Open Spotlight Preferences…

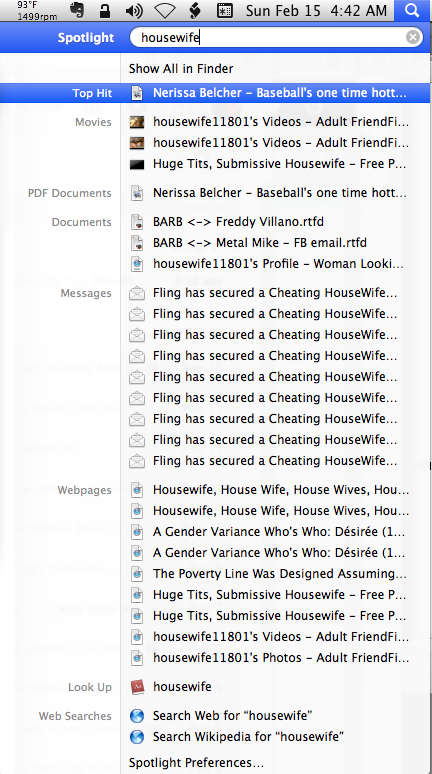[x=196, y=763]
